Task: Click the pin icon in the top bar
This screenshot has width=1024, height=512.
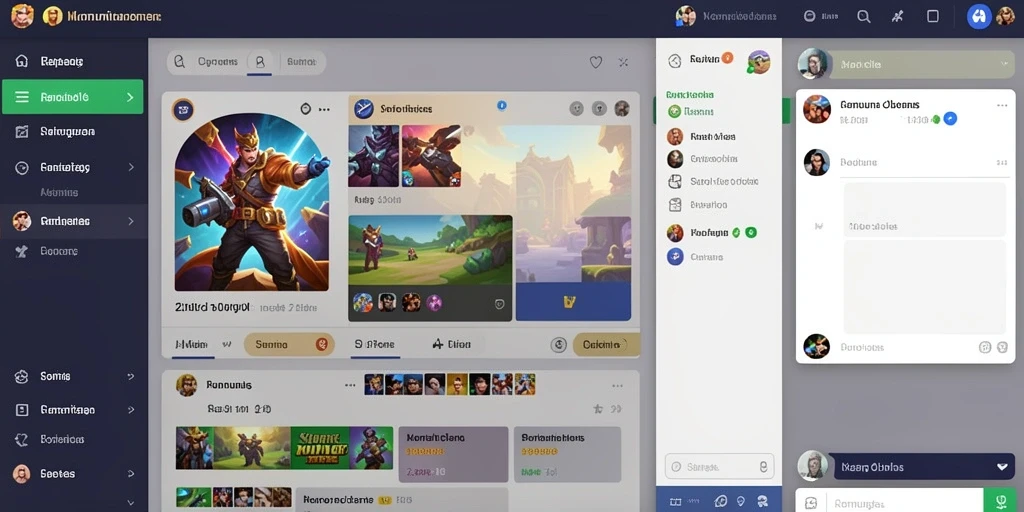Action: [897, 17]
